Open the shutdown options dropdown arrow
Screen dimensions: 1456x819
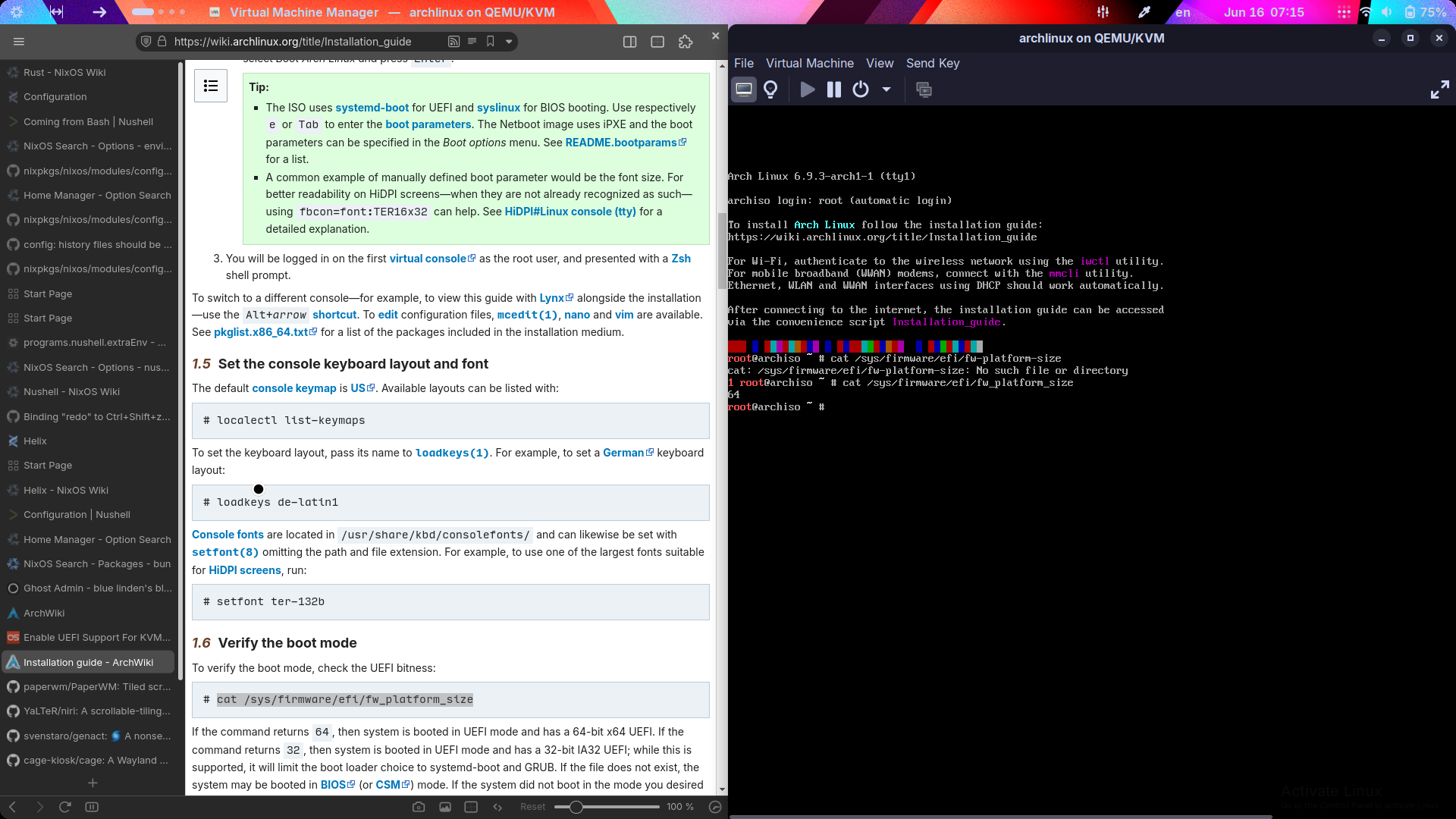[x=886, y=89]
